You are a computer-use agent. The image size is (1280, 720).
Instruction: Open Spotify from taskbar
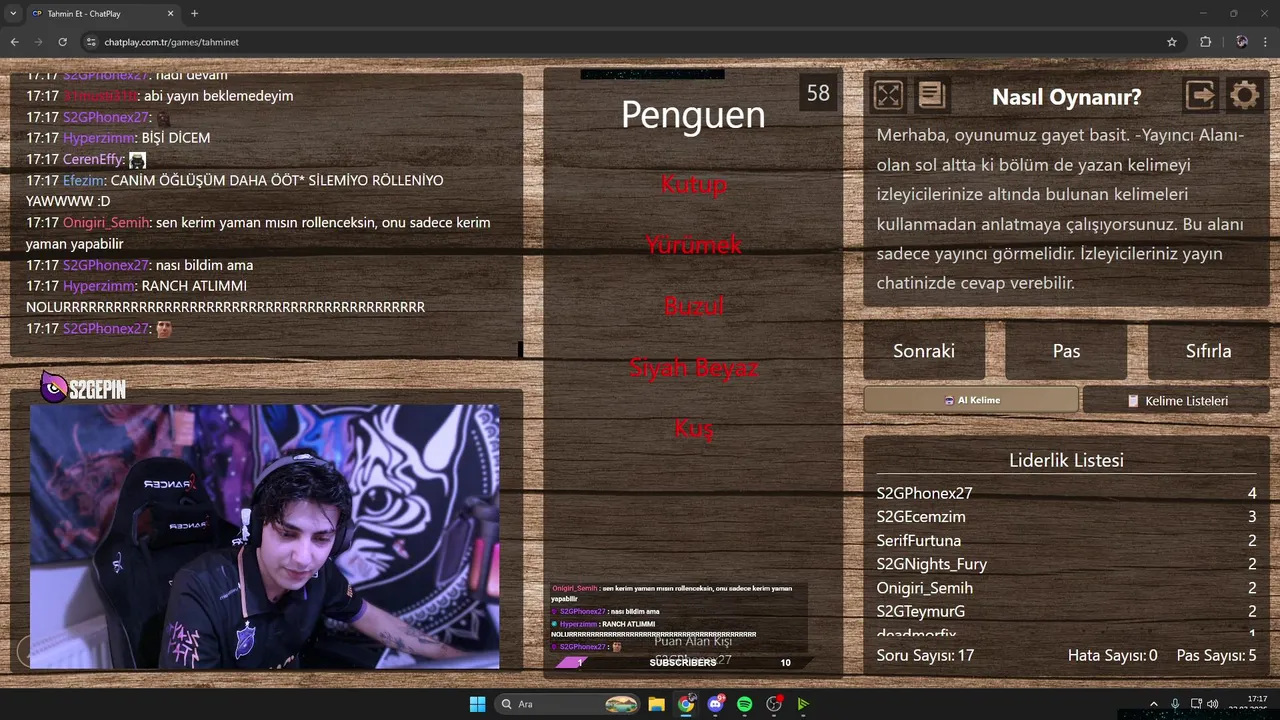pos(744,704)
